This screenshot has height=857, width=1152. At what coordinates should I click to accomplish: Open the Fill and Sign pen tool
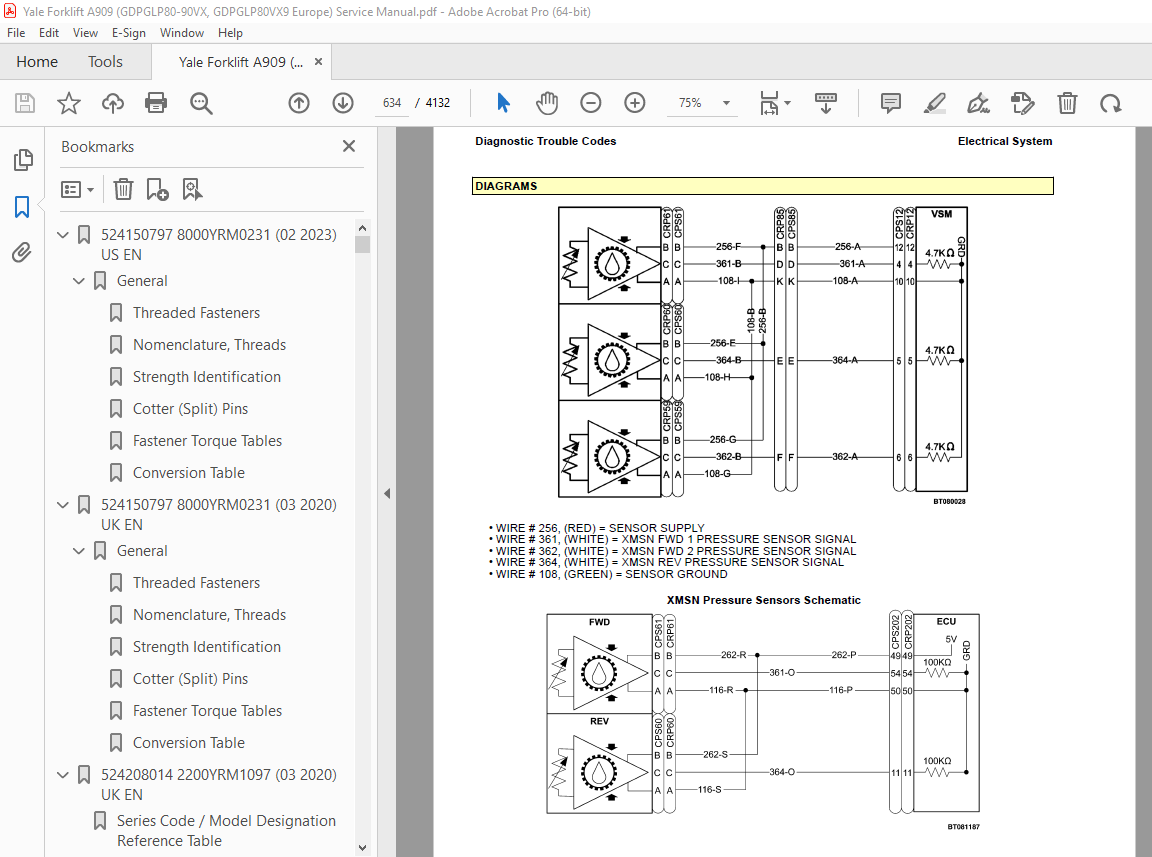(979, 103)
